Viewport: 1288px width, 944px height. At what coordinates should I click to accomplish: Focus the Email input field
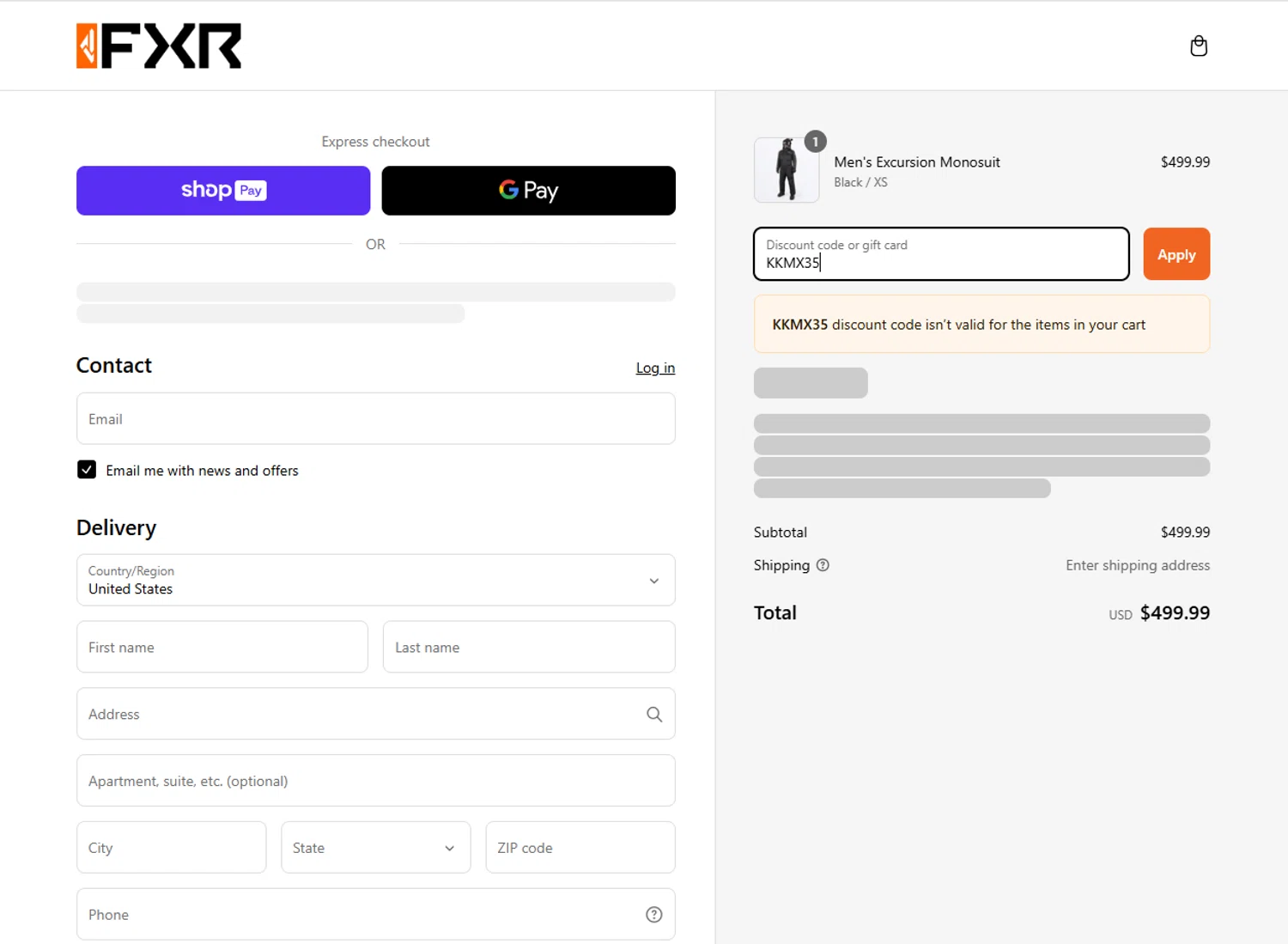(x=376, y=419)
